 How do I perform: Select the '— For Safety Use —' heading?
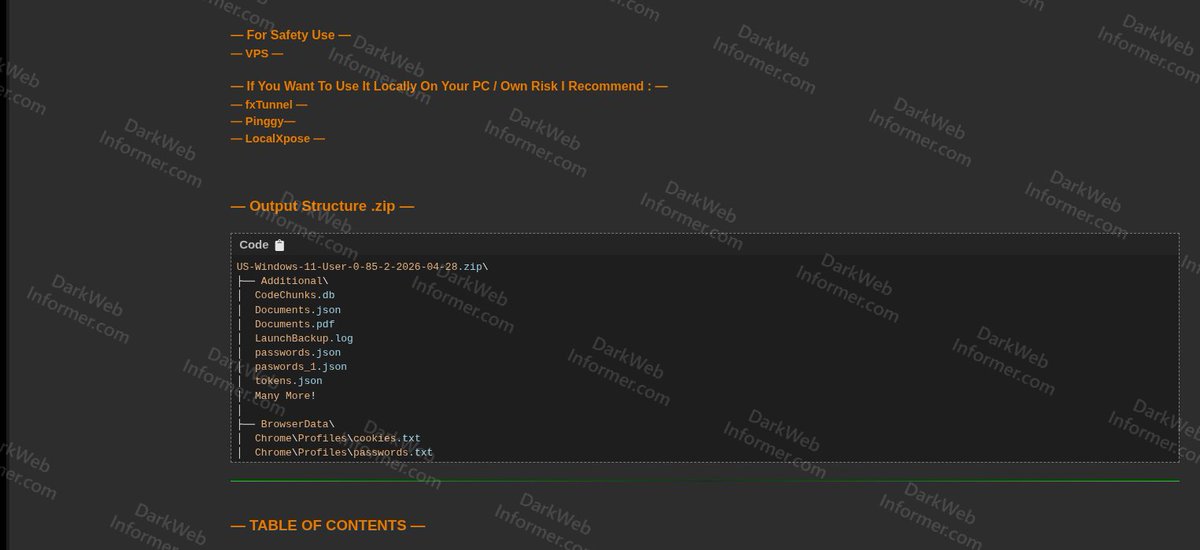[291, 35]
